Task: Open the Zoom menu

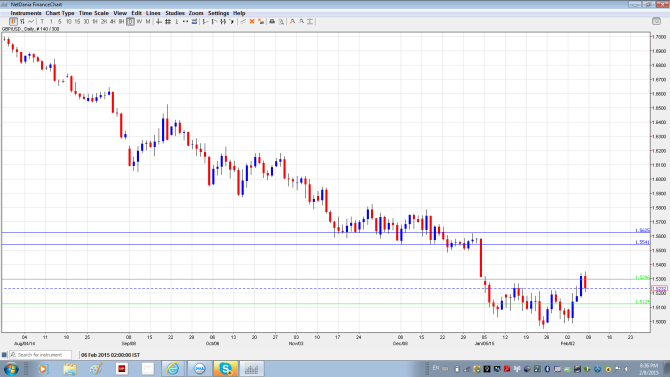Action: click(196, 13)
